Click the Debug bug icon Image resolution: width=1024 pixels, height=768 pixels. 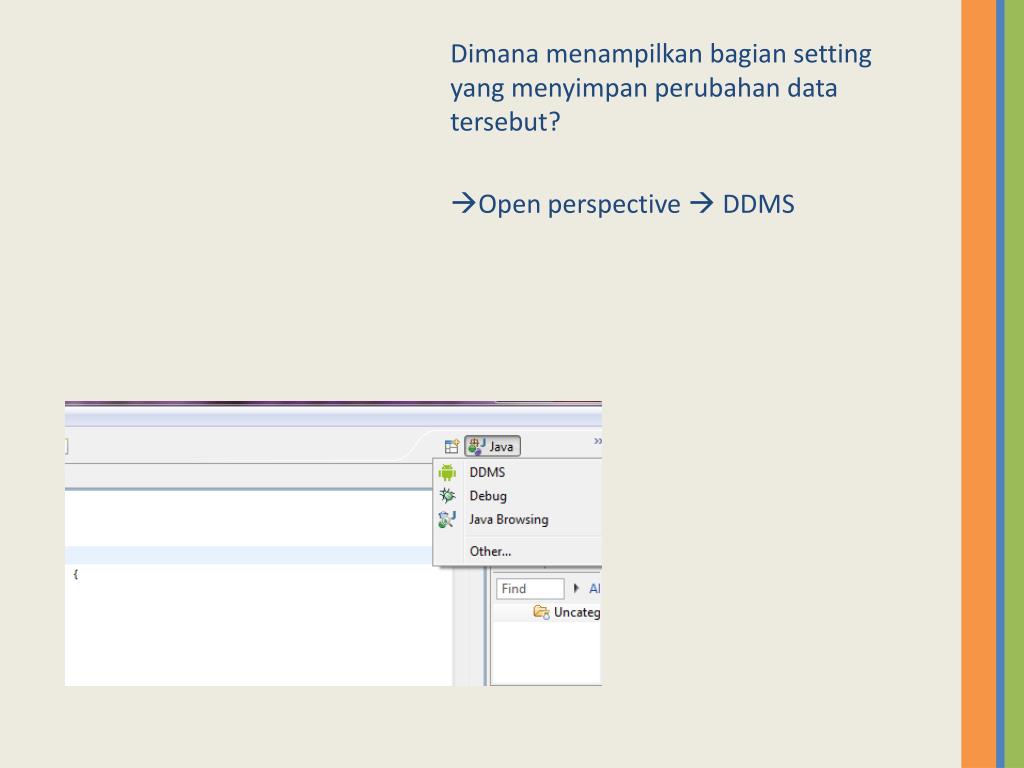pos(447,496)
